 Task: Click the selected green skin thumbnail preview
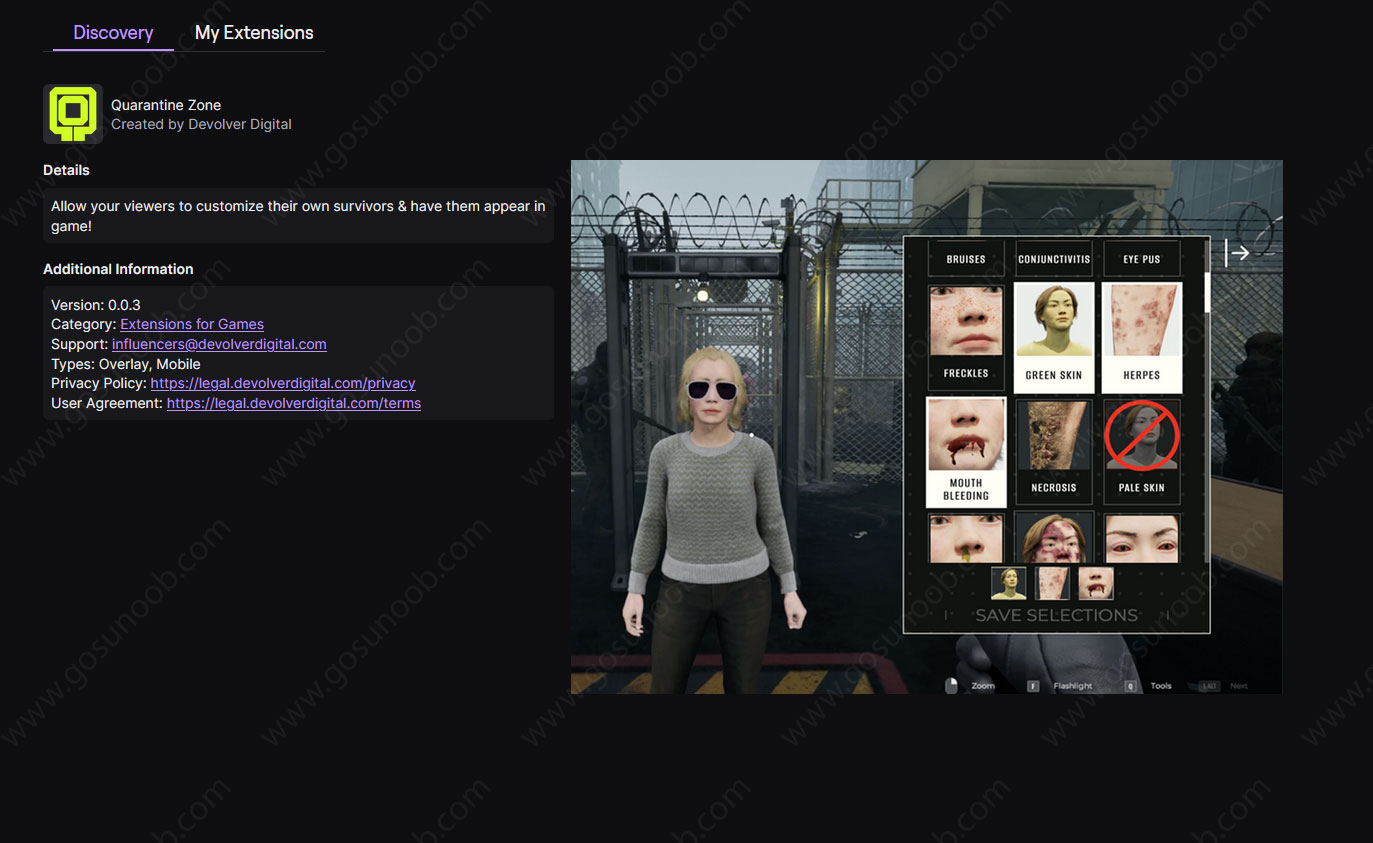tap(1008, 583)
